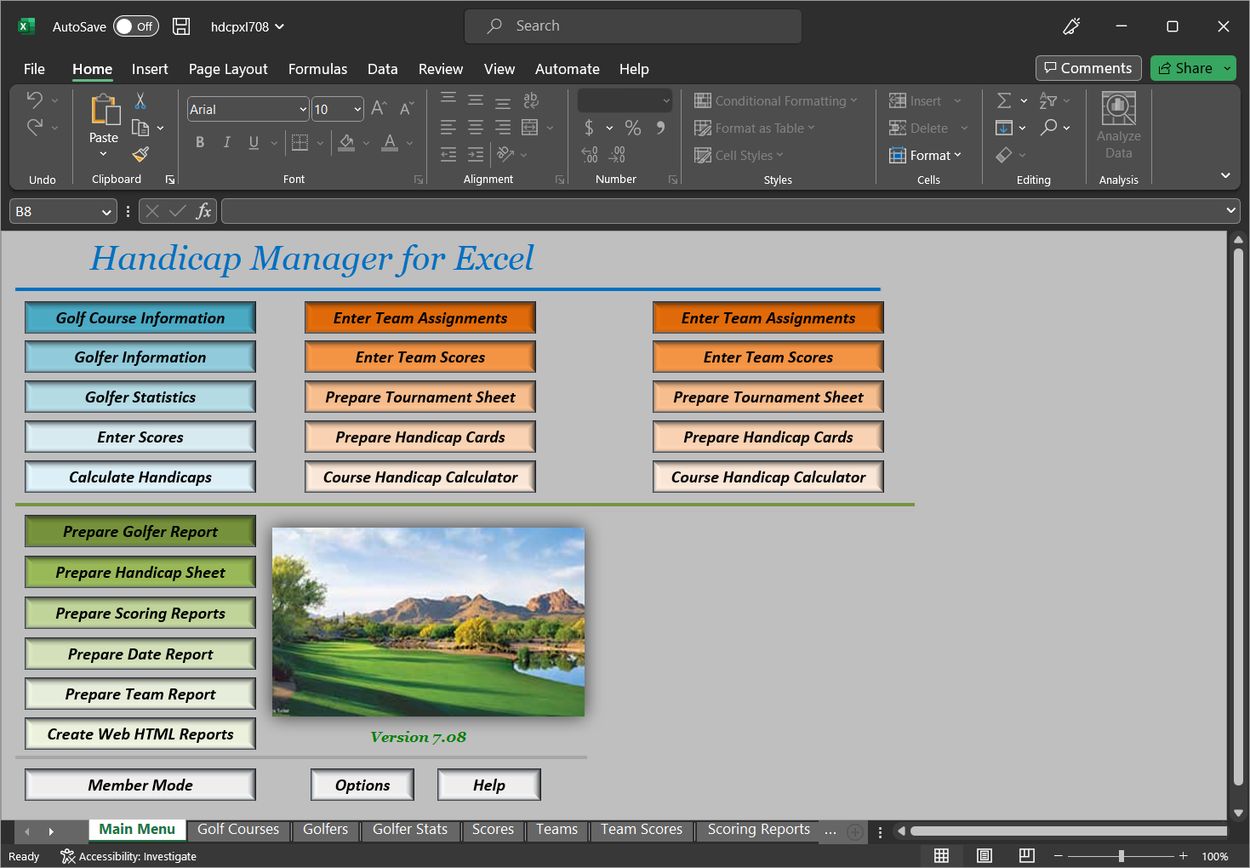Open the Conditional Formatting dropdown
Viewport: 1250px width, 868px height.
click(x=776, y=101)
